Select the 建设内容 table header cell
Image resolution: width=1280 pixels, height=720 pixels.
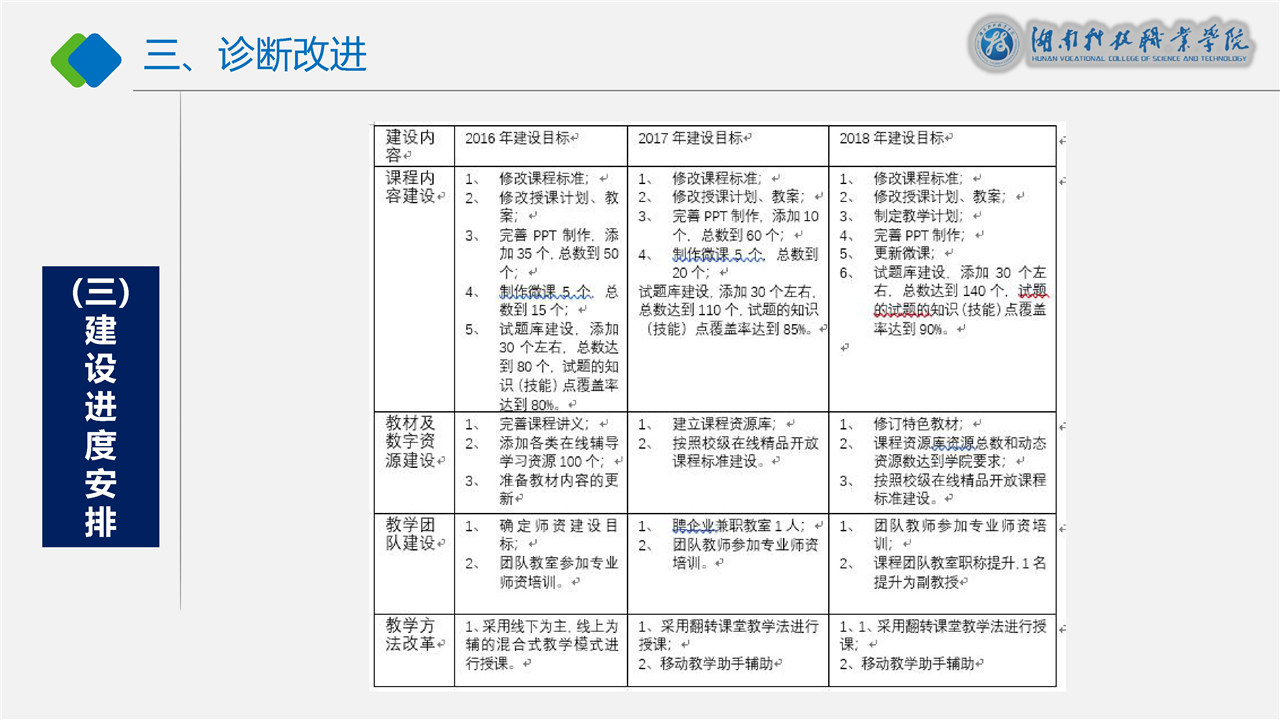click(x=411, y=146)
